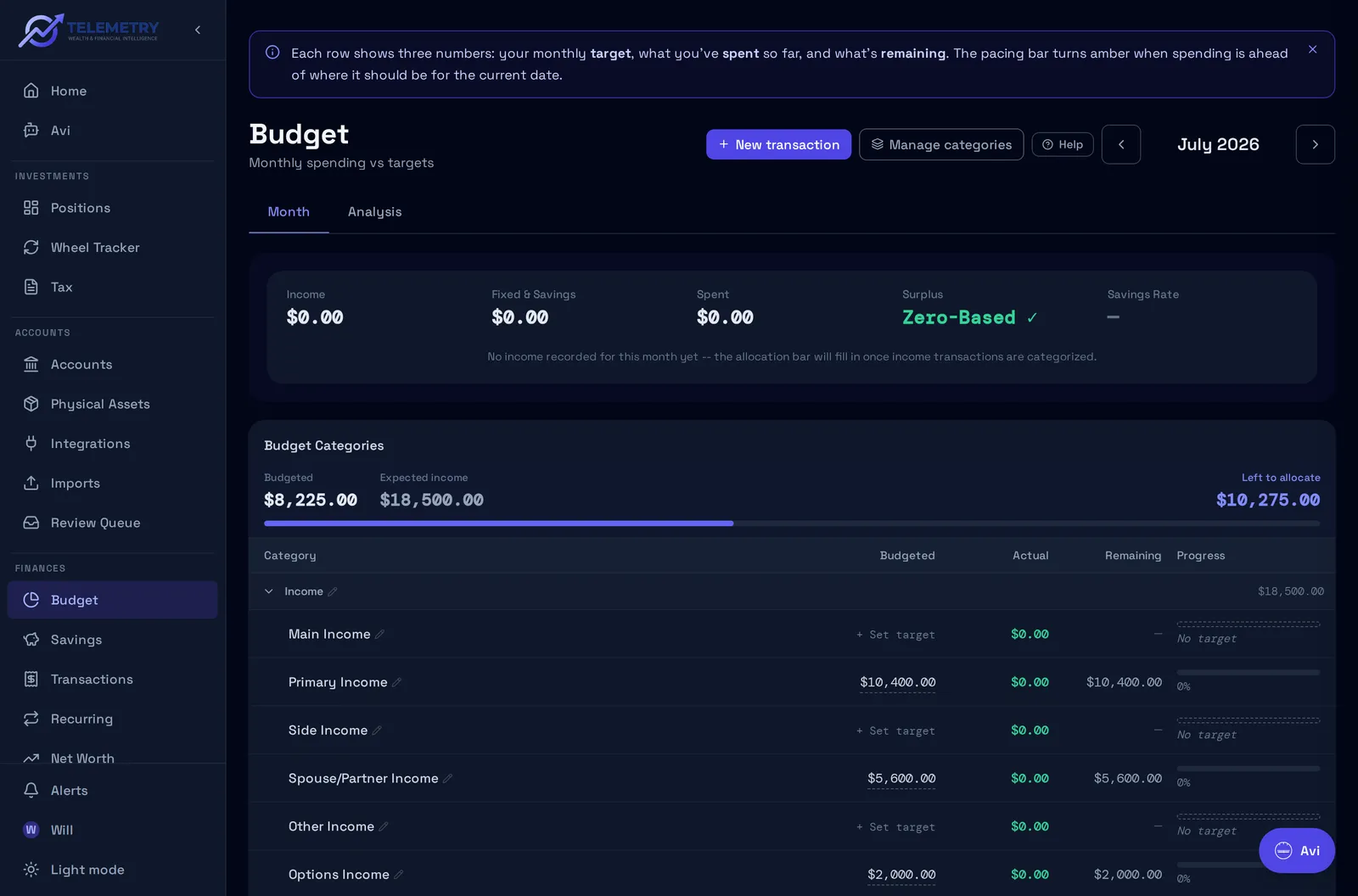Click the Category column header
Viewport: 1358px width, 896px height.
[289, 556]
